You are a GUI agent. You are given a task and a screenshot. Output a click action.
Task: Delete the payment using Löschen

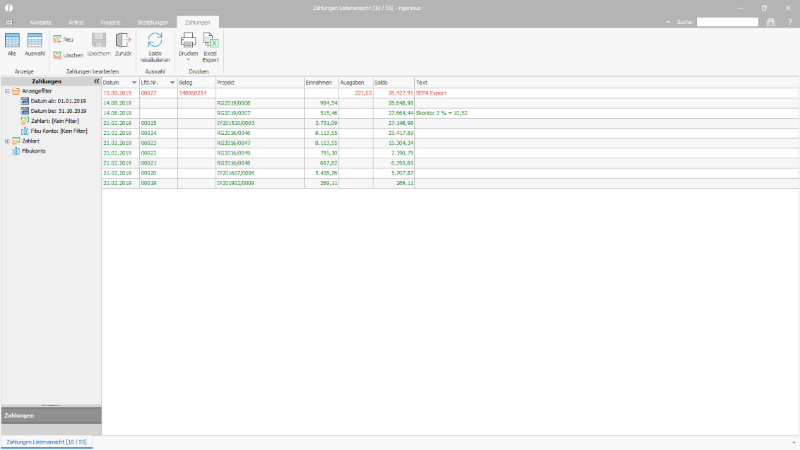click(x=68, y=55)
